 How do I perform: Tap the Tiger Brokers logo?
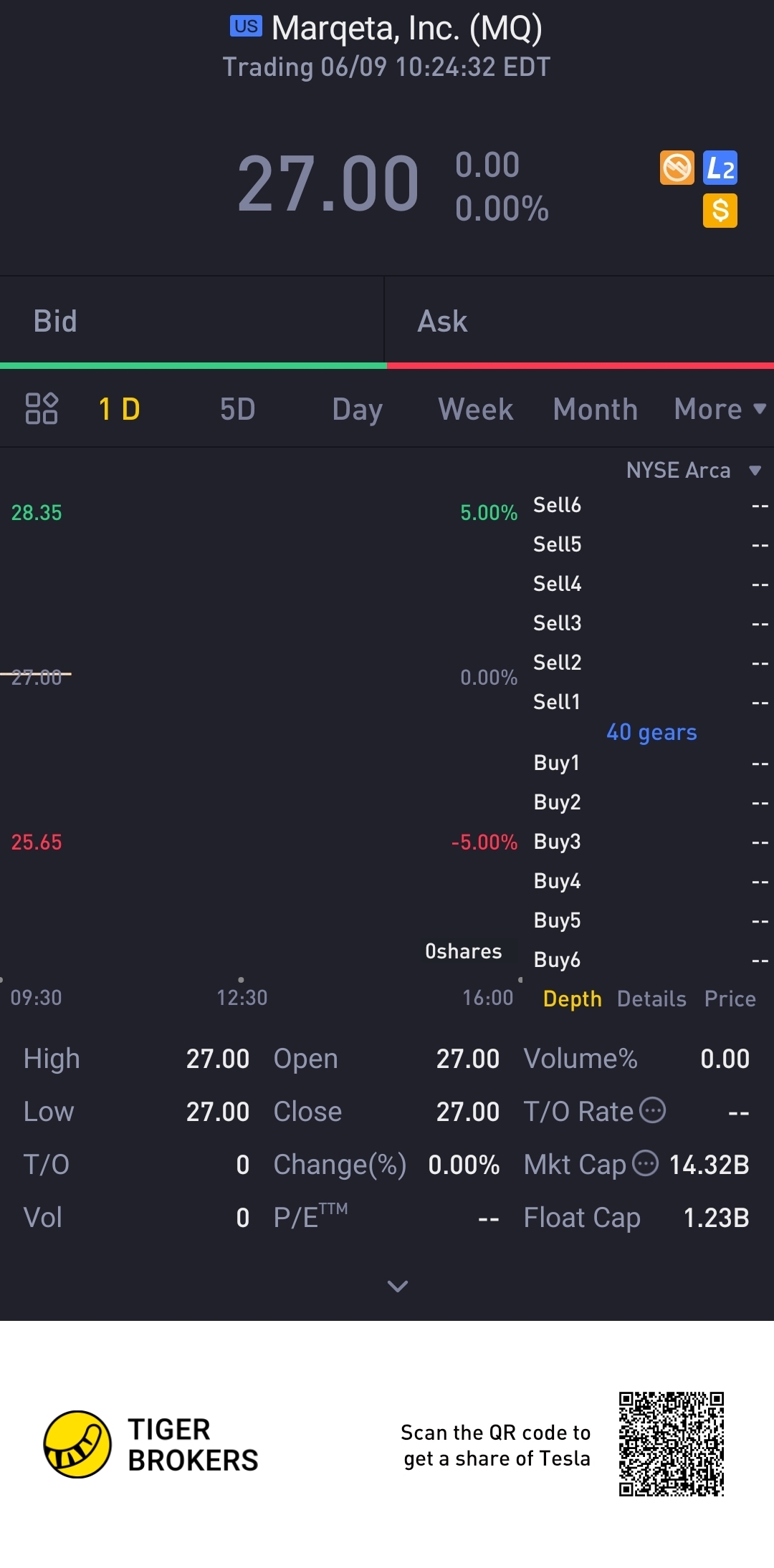pos(77,1444)
